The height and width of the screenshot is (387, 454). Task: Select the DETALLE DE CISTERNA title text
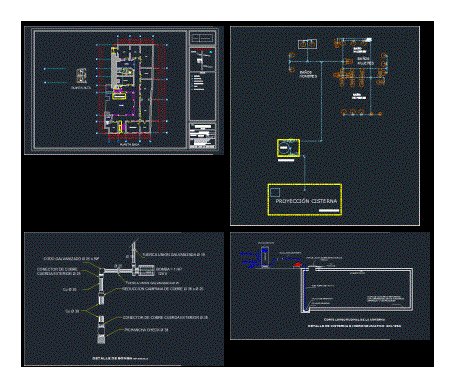click(x=354, y=326)
